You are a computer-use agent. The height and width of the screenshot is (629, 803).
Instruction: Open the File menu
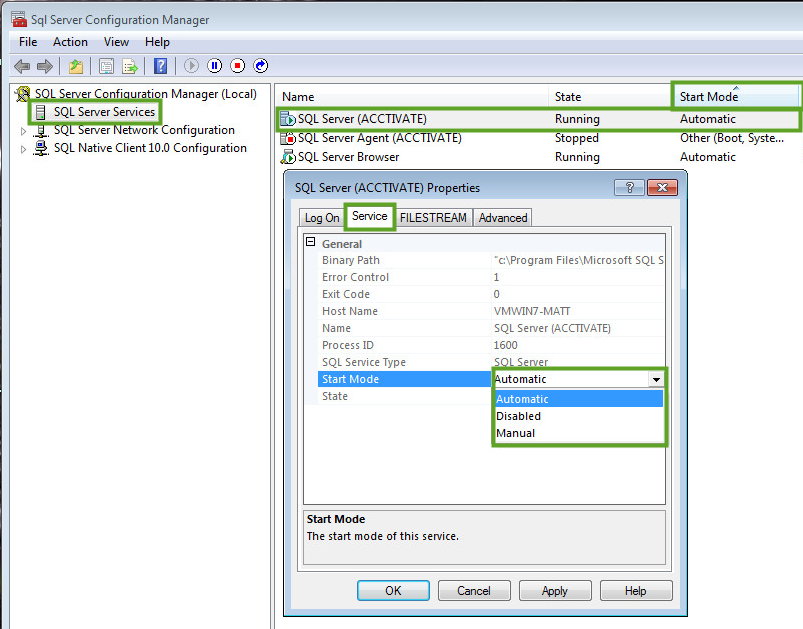(28, 42)
